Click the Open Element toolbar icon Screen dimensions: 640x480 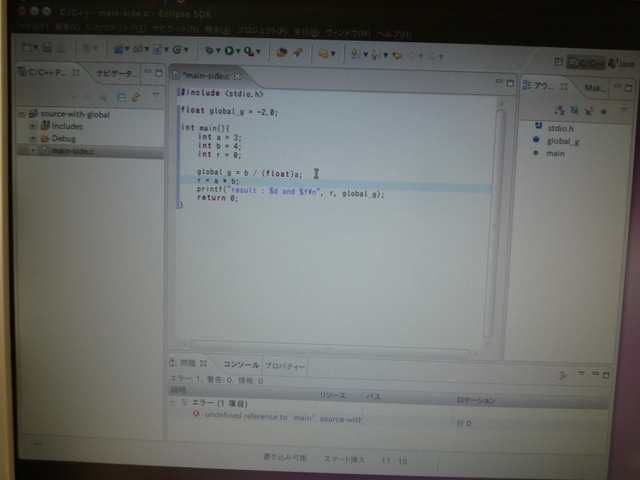pos(282,52)
